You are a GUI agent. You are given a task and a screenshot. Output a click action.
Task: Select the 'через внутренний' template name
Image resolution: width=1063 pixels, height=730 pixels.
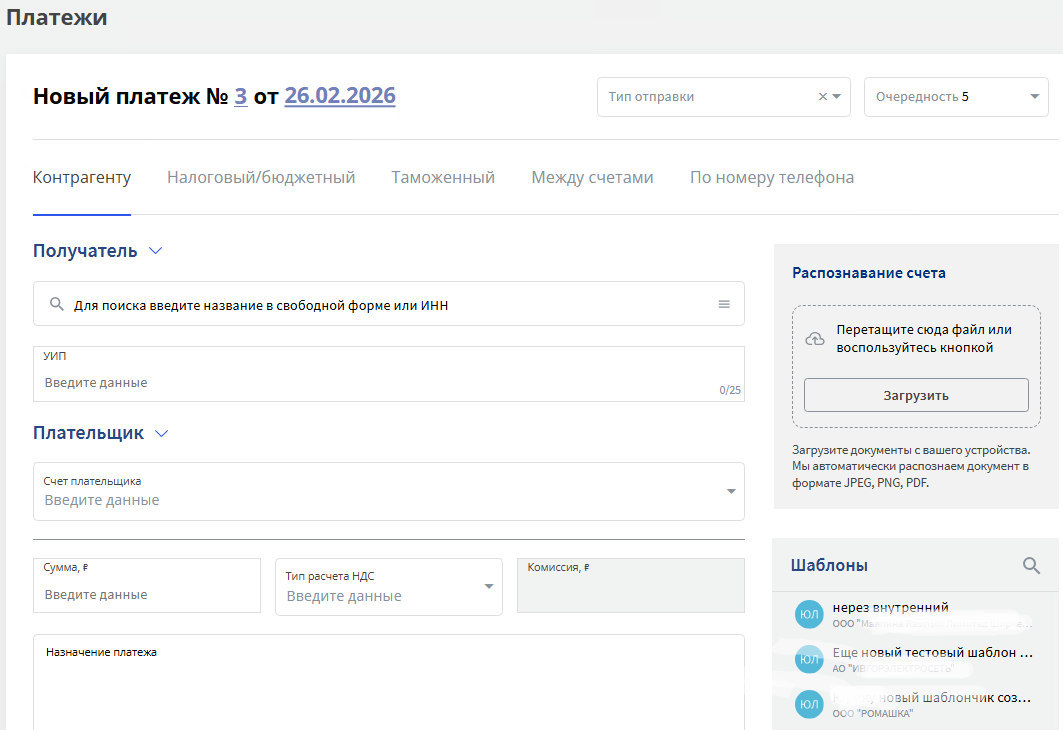click(x=890, y=607)
